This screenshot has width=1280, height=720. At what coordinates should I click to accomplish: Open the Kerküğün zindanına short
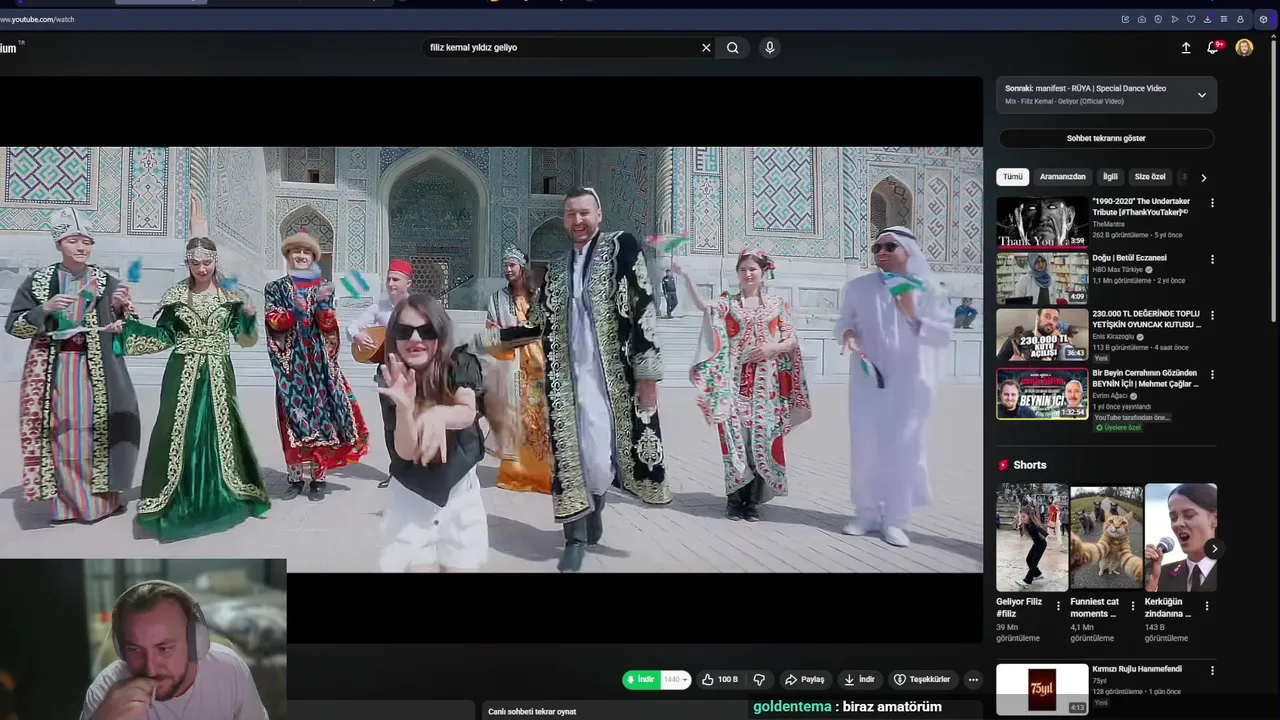click(1181, 538)
